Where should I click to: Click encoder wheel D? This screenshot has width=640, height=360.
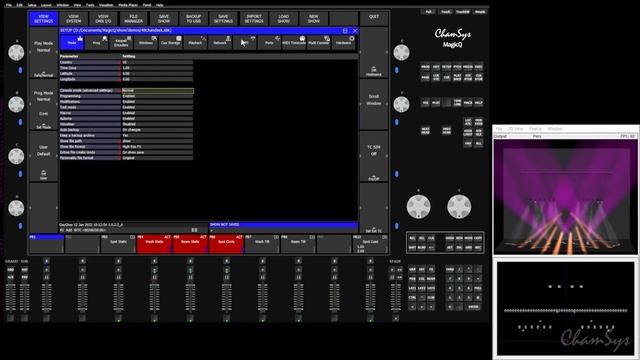16,208
